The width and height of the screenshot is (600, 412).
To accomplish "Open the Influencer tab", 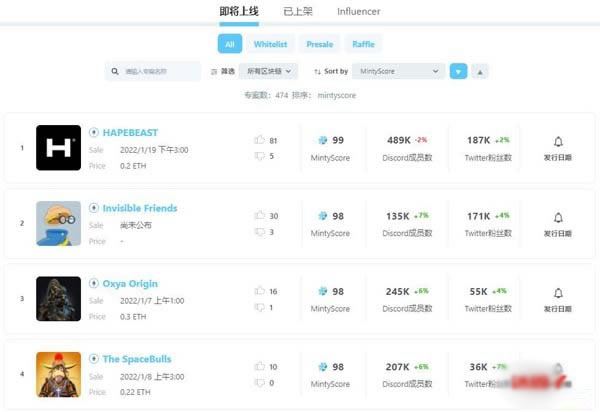I will click(358, 12).
